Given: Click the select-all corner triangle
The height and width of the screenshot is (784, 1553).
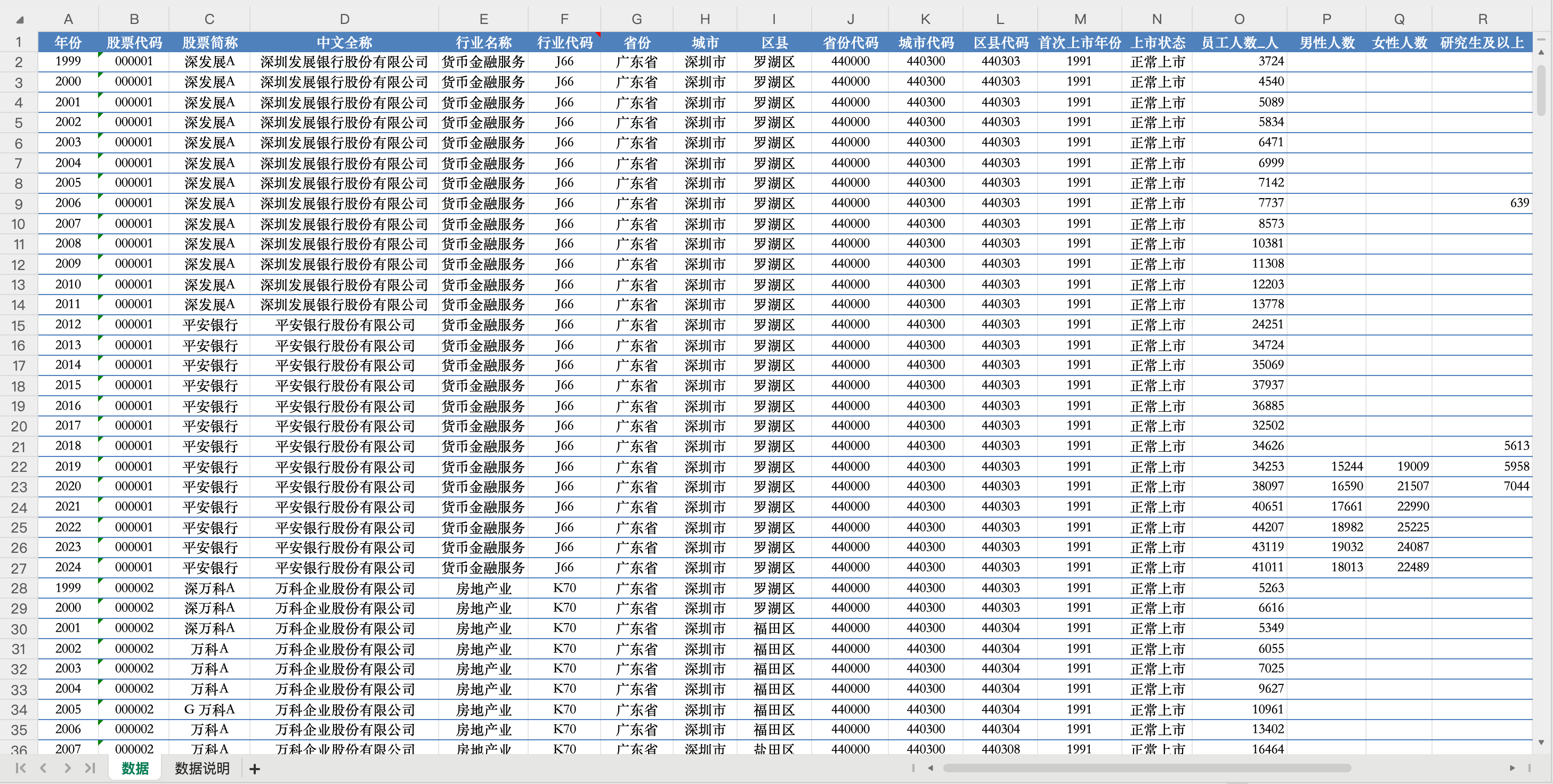Looking at the screenshot, I should (20, 20).
